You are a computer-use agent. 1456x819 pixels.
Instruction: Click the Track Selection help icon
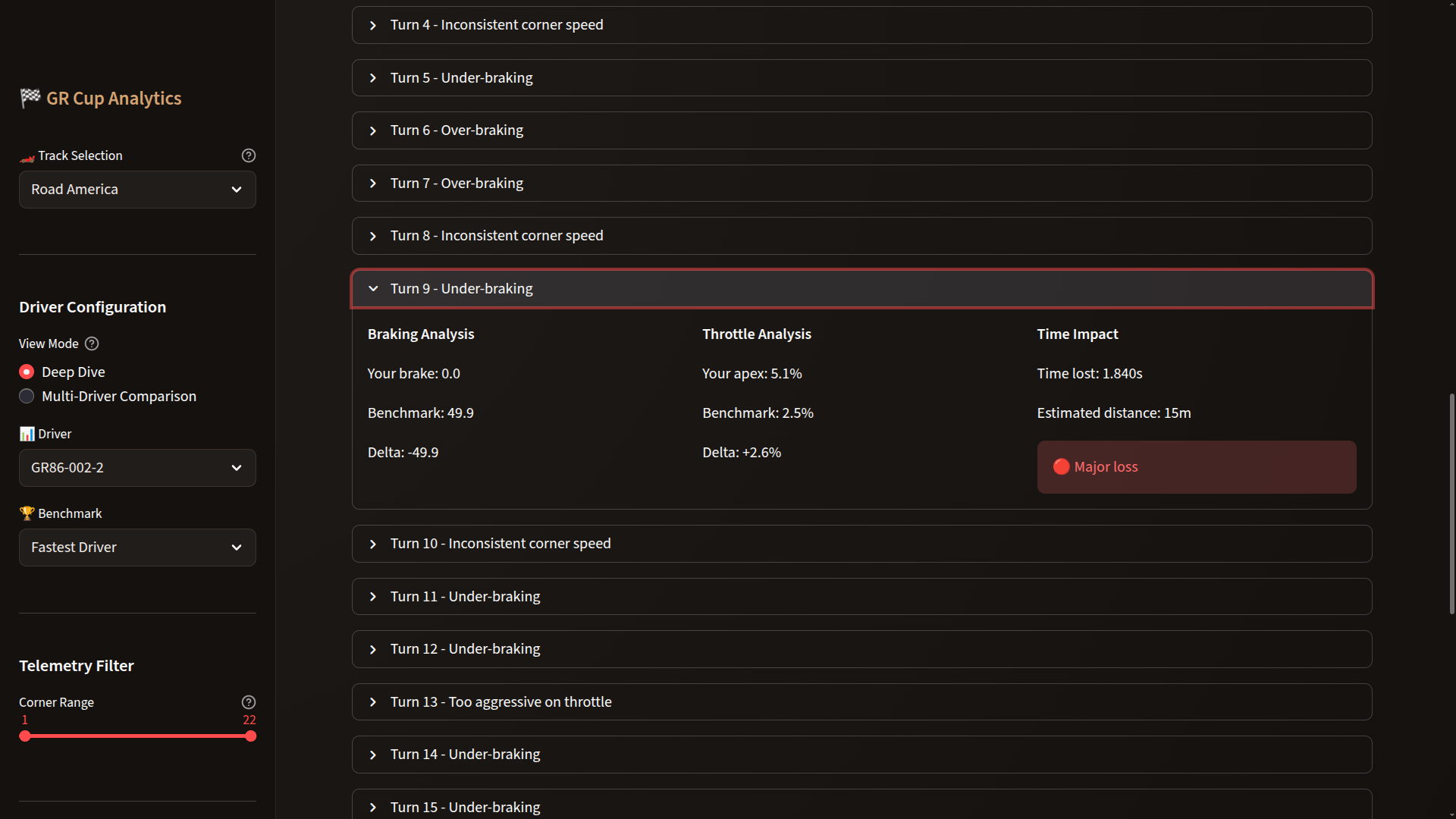point(248,155)
